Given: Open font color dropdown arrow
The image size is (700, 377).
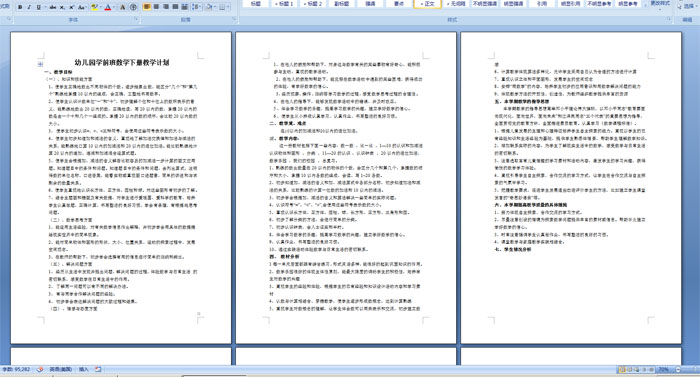Looking at the screenshot, I should 114,7.
